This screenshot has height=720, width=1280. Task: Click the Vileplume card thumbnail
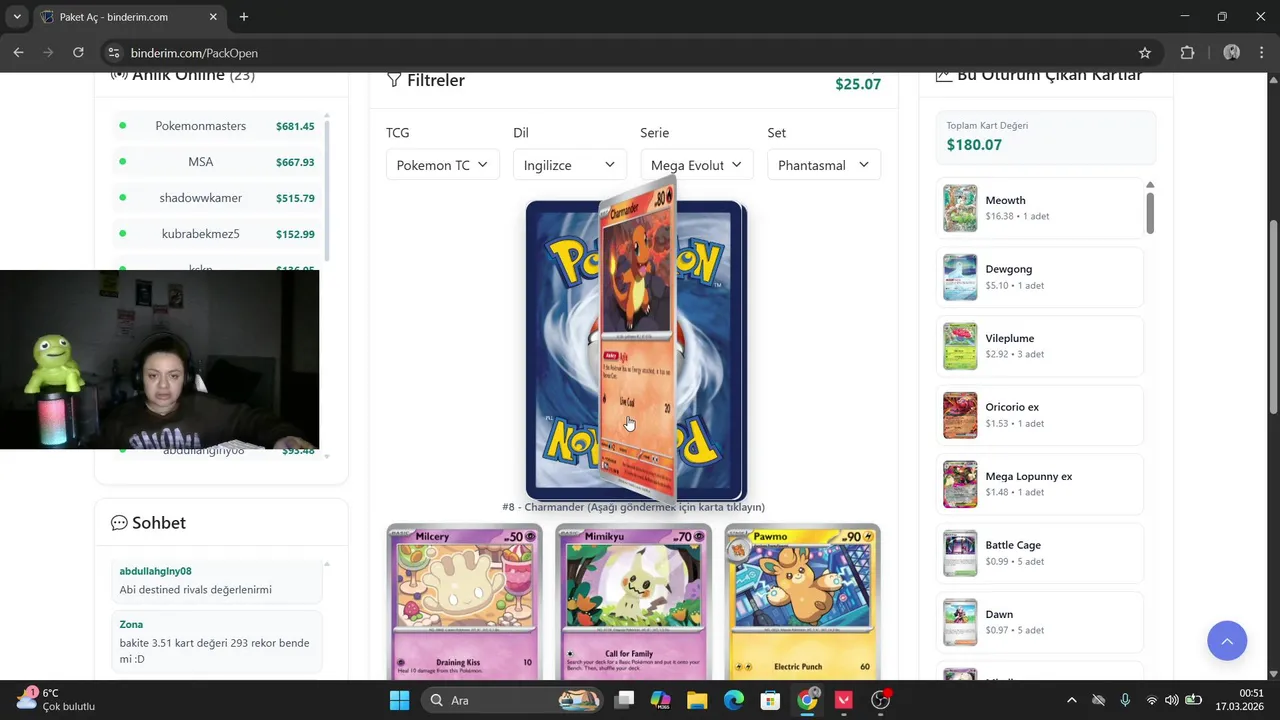click(960, 346)
